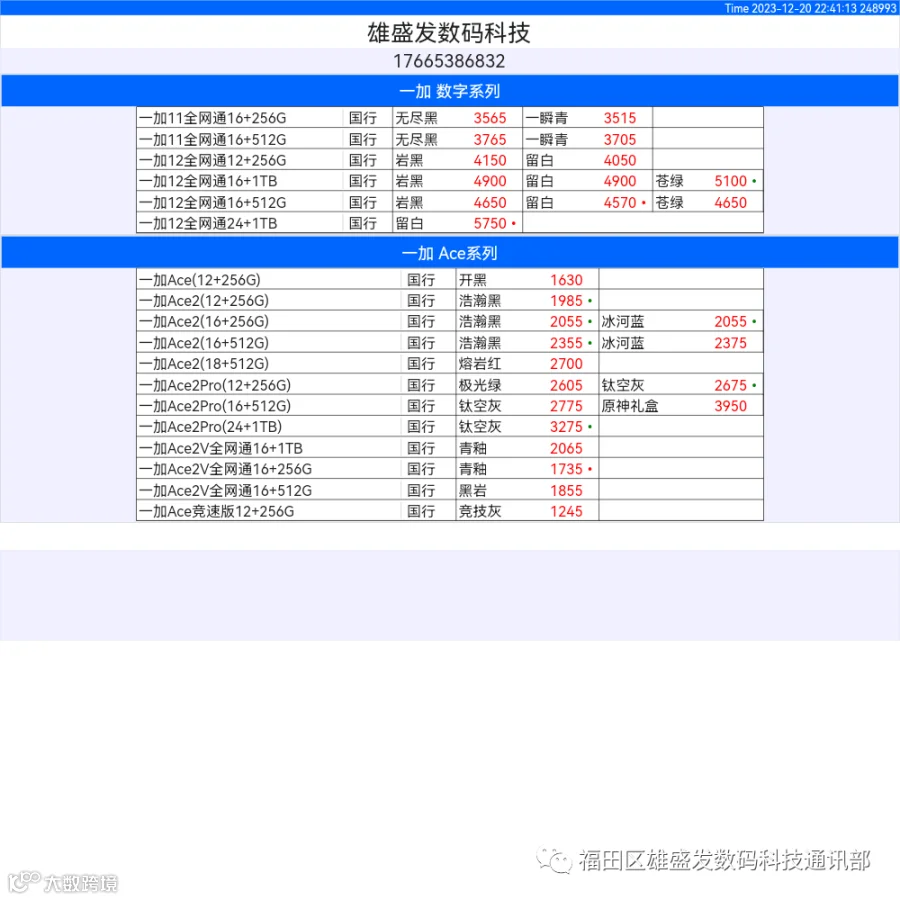The width and height of the screenshot is (900, 900).
Task: Select the row label "一加Ace2(16+256G)"
Action: (204, 321)
